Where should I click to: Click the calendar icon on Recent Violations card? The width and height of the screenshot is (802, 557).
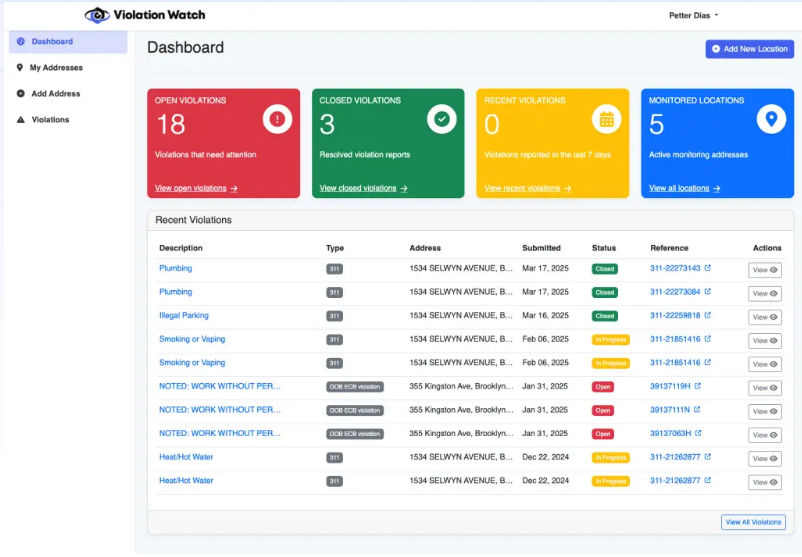pos(607,119)
